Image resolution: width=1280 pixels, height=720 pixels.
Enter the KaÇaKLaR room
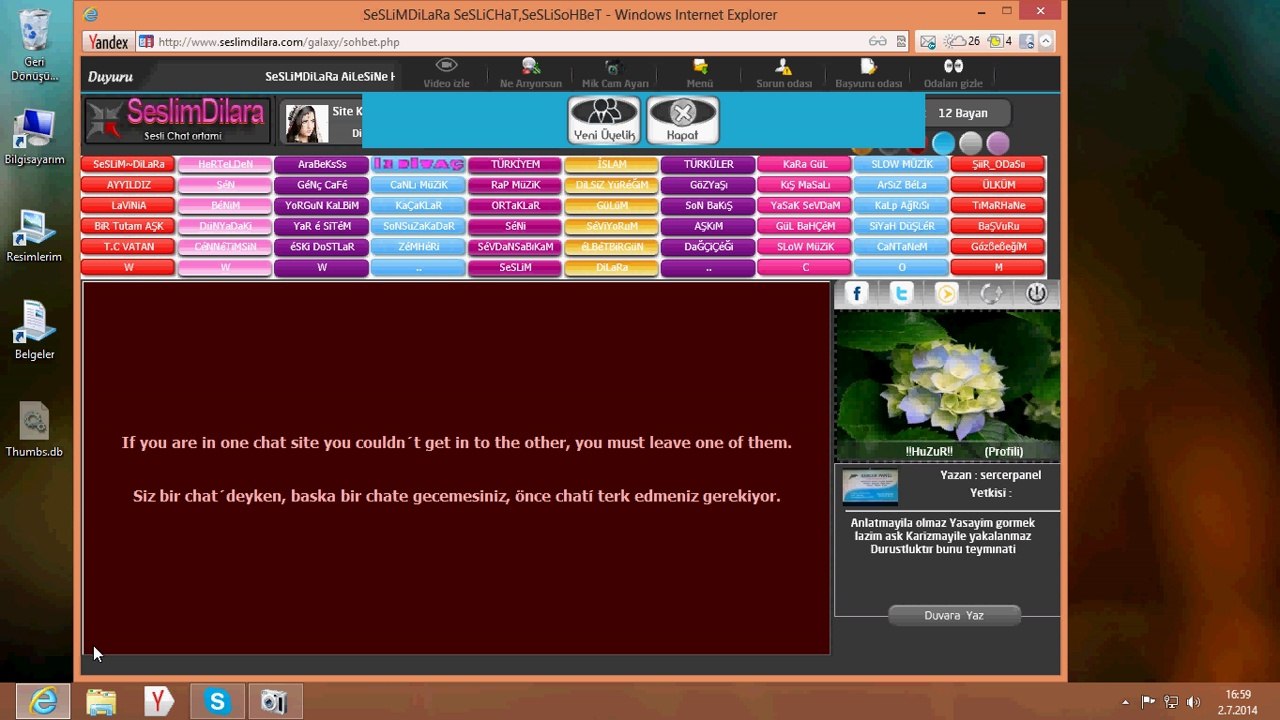pos(418,205)
